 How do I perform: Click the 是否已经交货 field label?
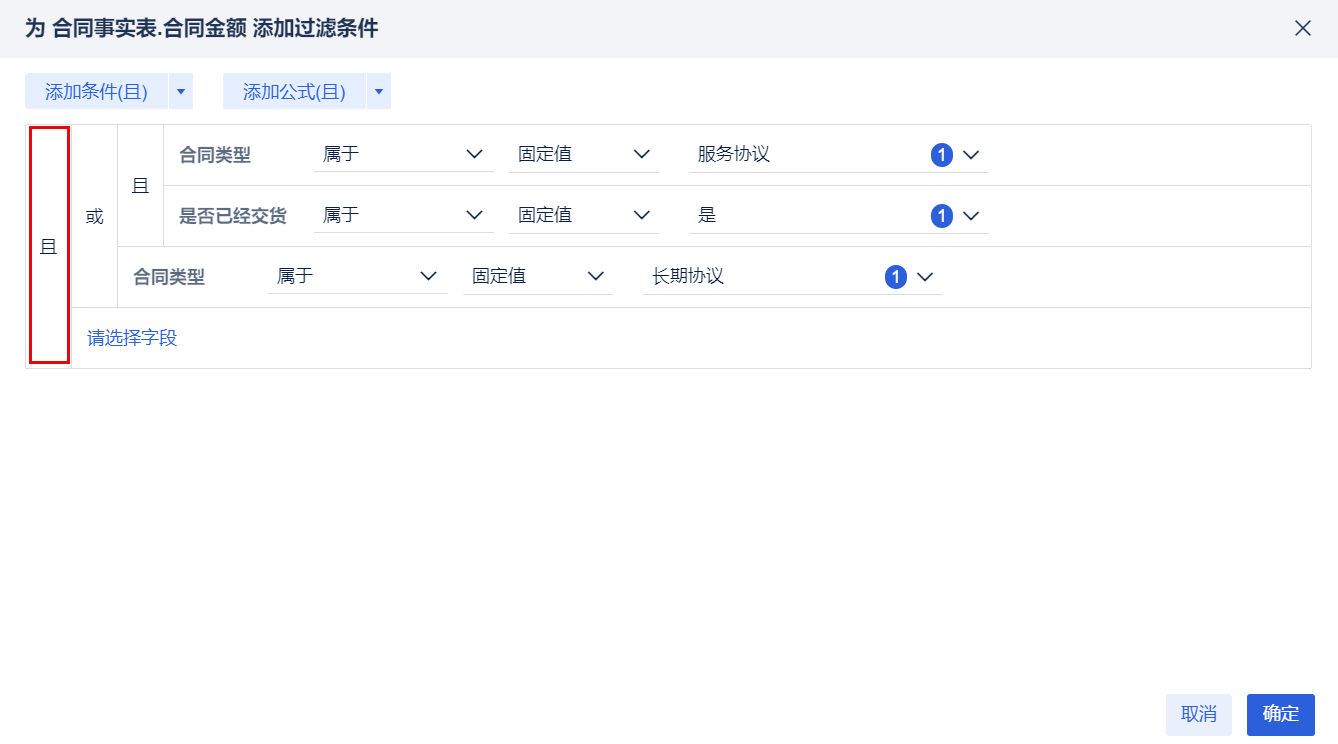[233, 216]
